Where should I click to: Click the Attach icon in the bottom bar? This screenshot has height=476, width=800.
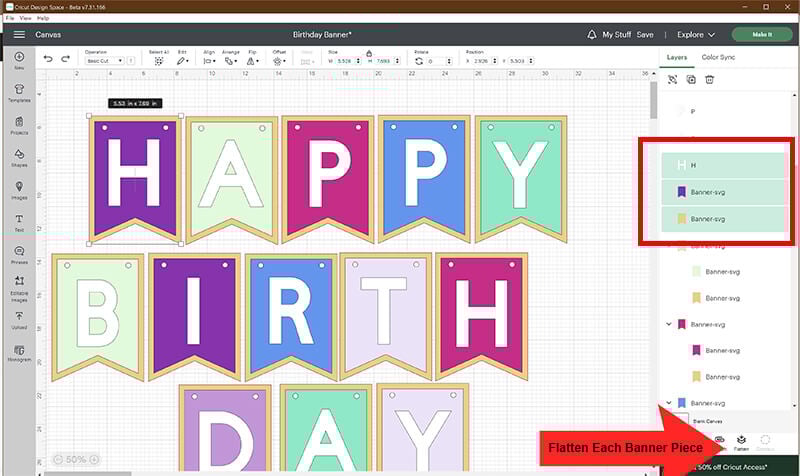click(x=719, y=442)
